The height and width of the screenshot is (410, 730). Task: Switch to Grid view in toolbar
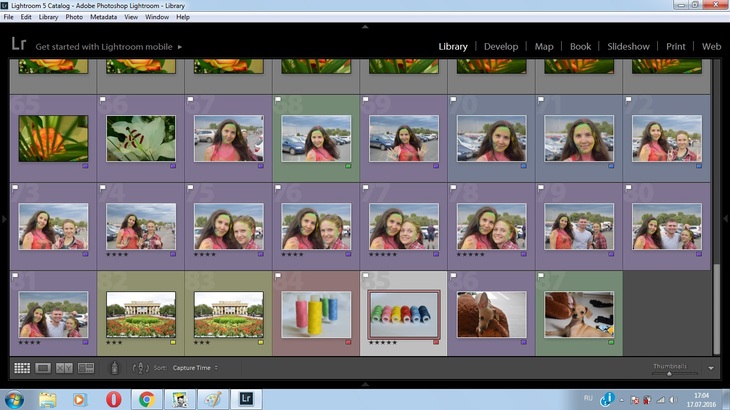(x=22, y=368)
